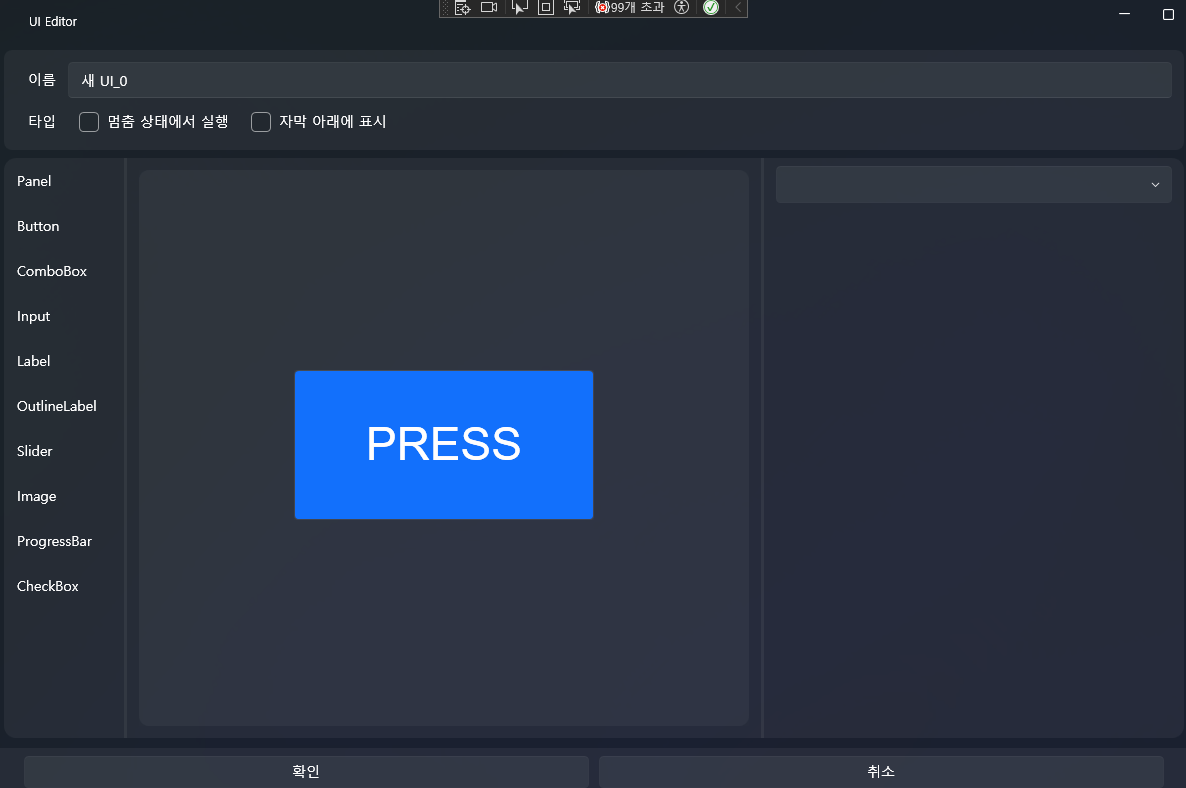Confirm the dialog with the 확인 button

coord(306,771)
